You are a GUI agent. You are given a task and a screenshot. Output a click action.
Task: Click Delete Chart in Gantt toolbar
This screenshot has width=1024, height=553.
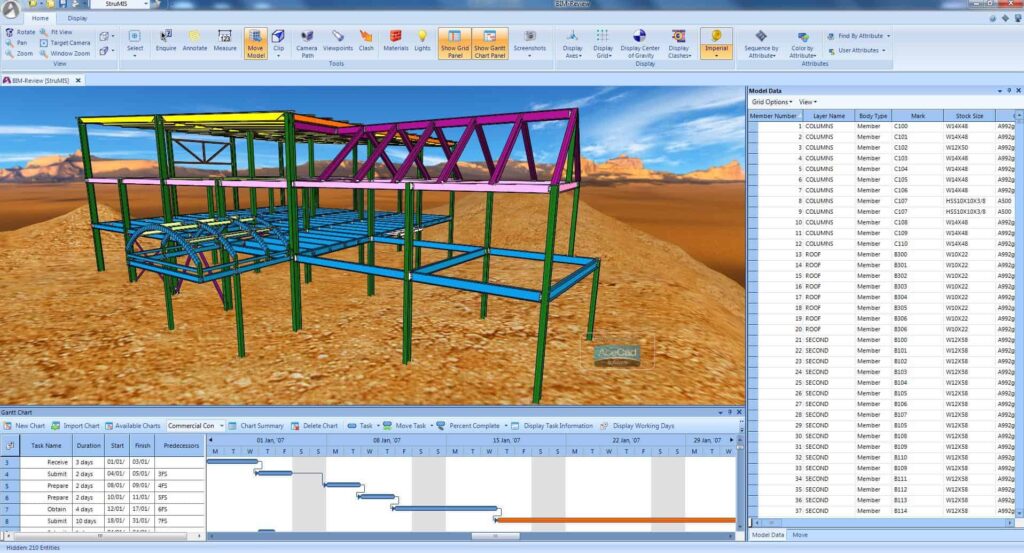click(314, 426)
